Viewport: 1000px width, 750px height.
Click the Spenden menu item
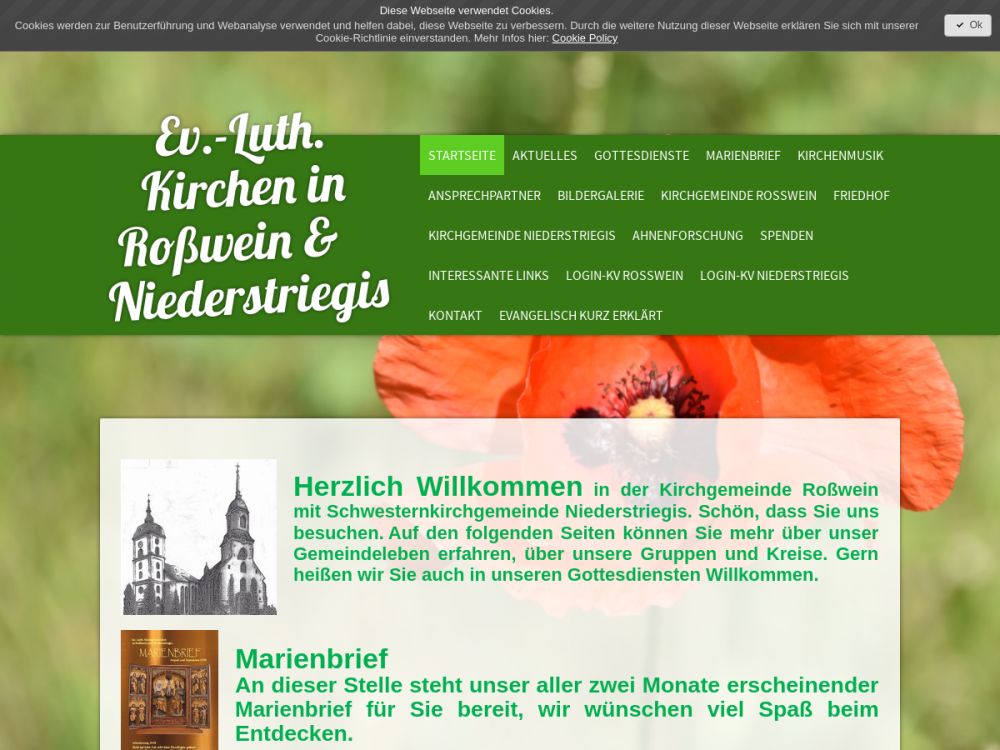(786, 235)
